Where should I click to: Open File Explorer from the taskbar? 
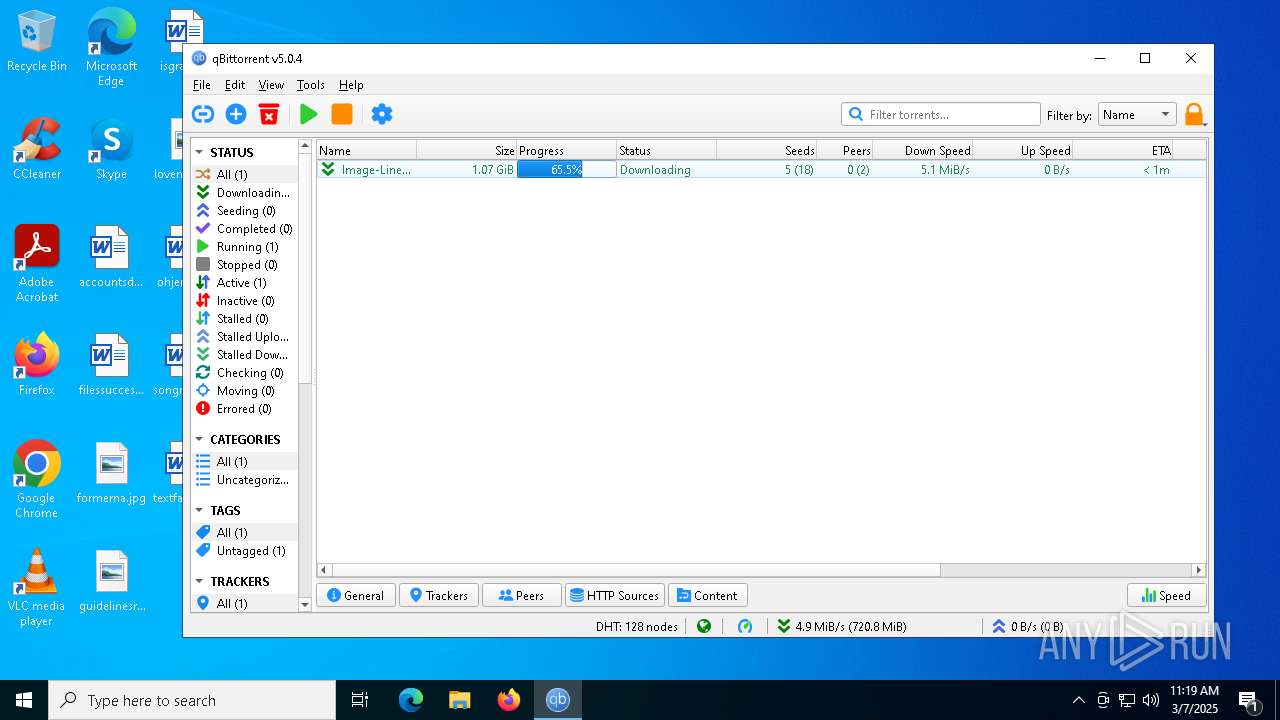(x=460, y=700)
